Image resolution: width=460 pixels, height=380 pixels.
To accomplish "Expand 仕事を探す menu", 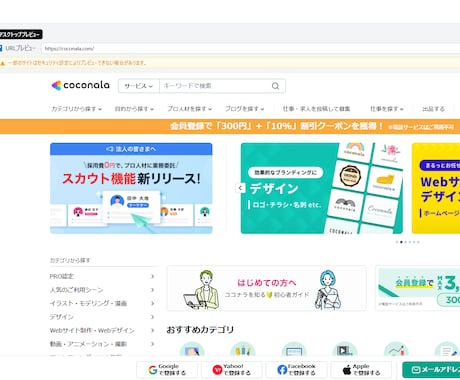I will point(387,109).
